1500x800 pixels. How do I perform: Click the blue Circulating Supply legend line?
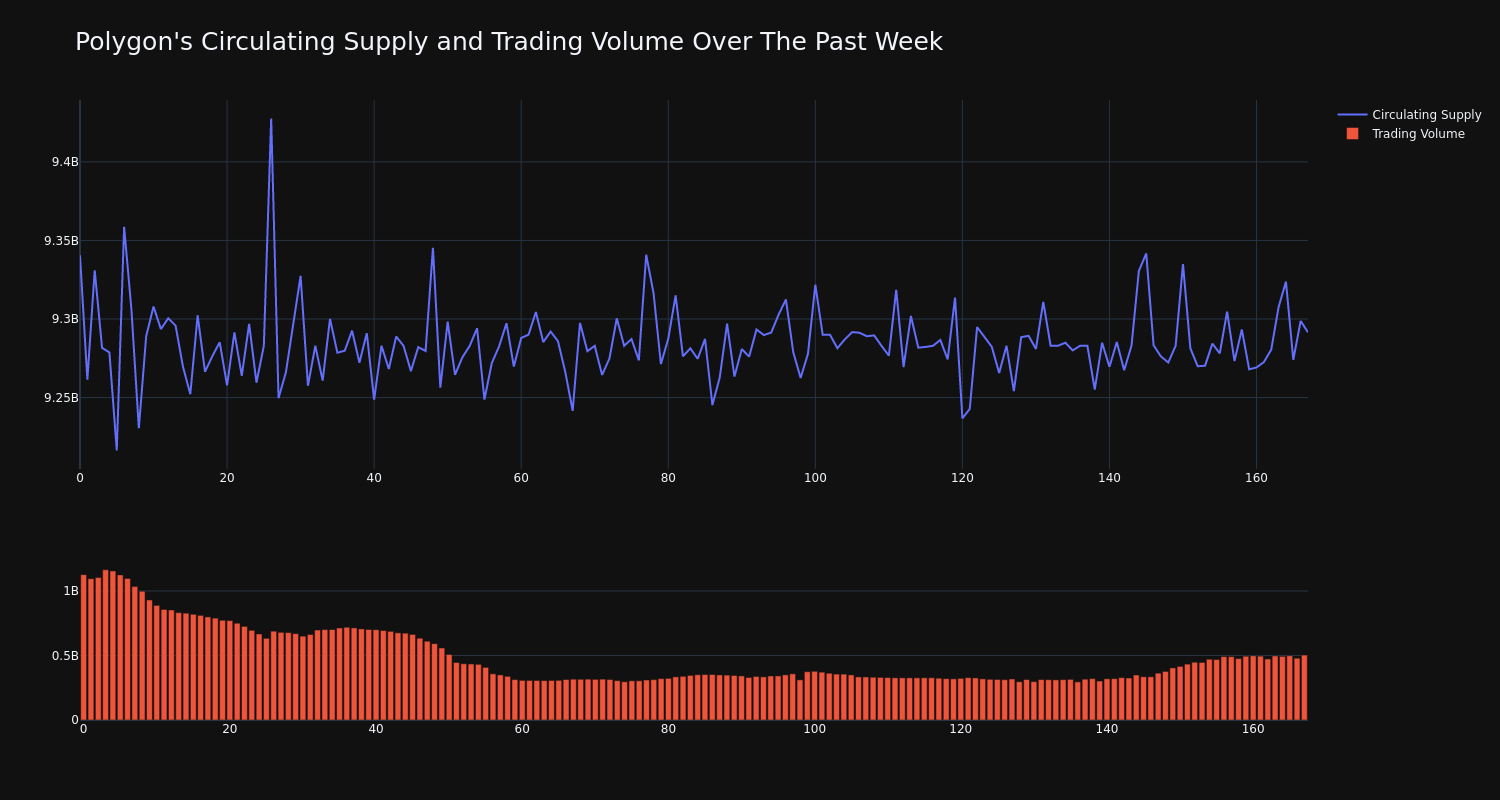tap(1352, 115)
